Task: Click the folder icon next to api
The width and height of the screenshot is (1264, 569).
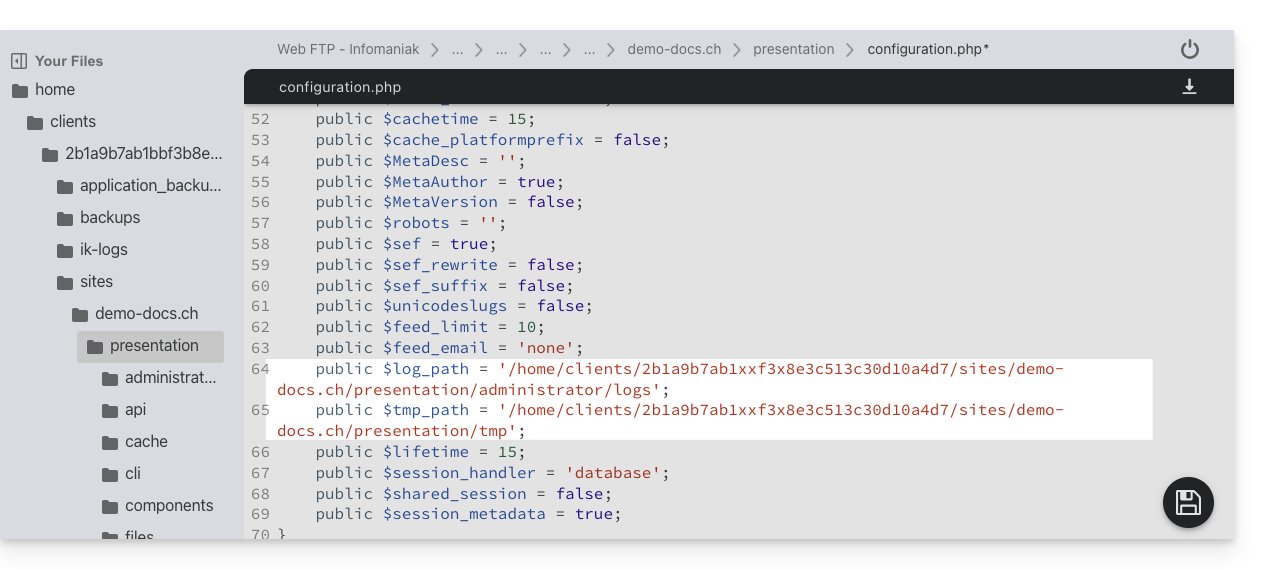Action: point(110,410)
